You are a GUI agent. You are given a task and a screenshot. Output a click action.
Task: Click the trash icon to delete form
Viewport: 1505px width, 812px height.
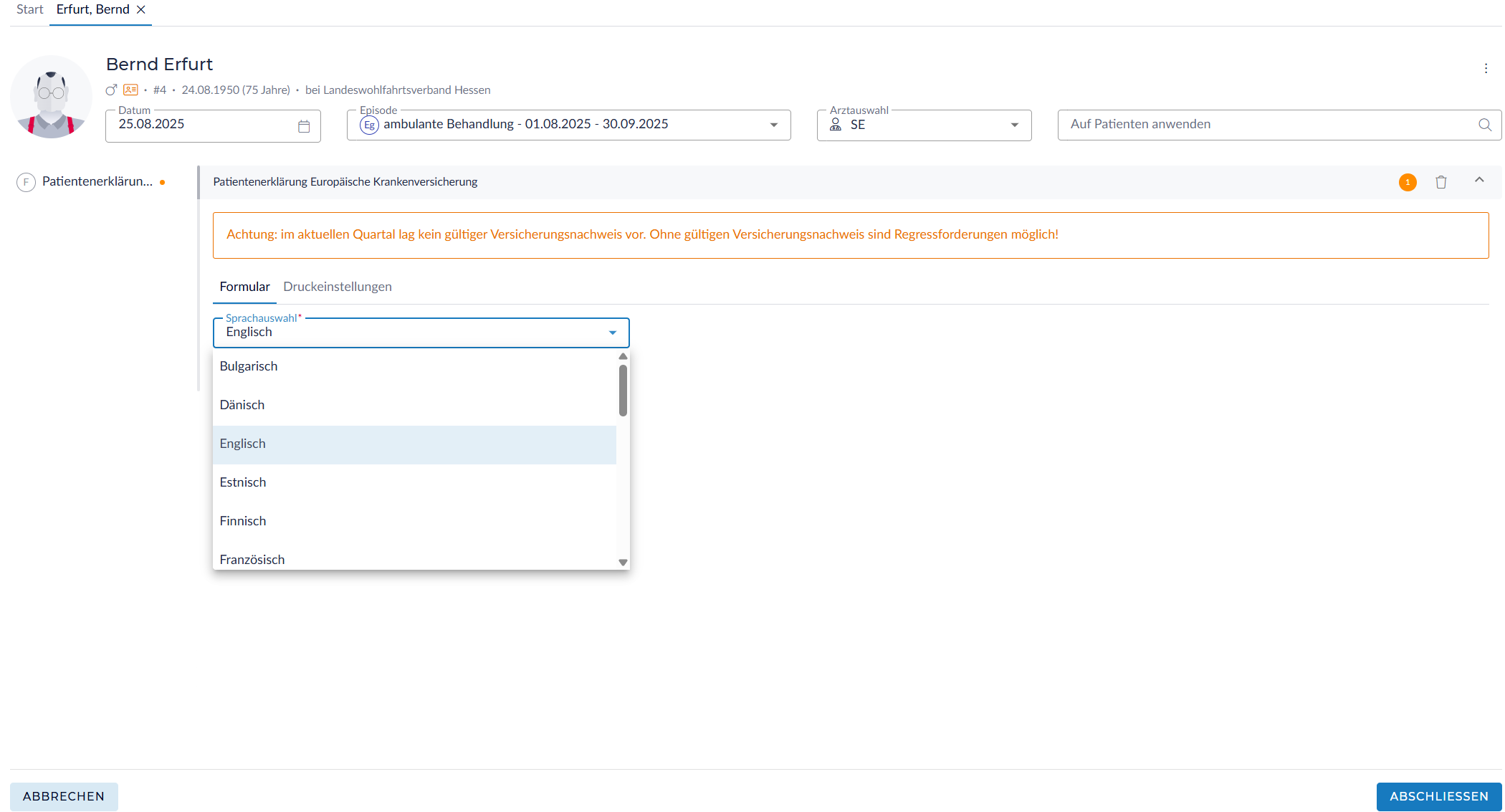click(1440, 182)
